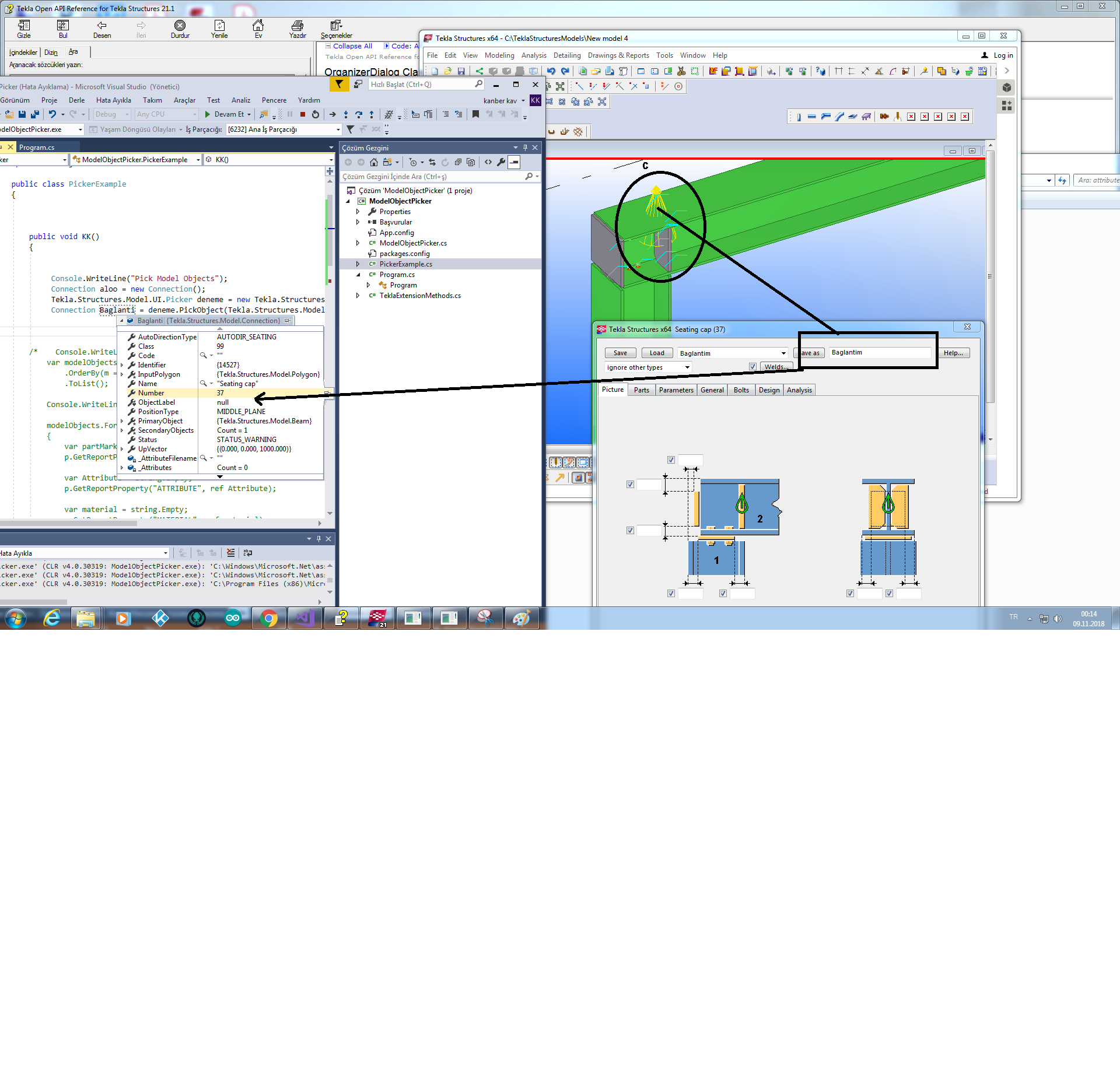The image size is (1120, 1080).
Task: Toggle top checkbox in connection picture
Action: 671,460
